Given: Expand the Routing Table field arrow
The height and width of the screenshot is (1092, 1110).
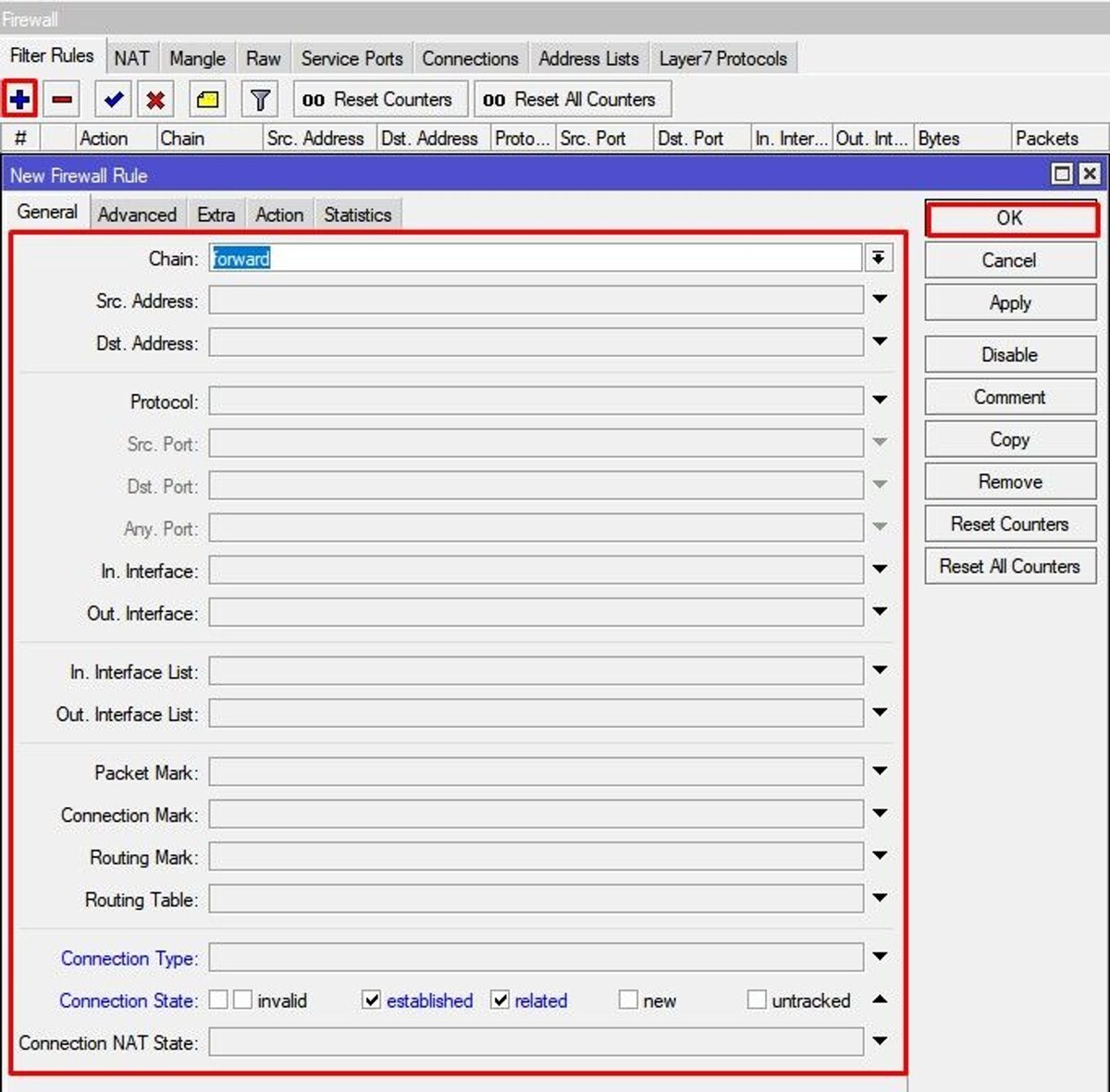Looking at the screenshot, I should pos(880,898).
